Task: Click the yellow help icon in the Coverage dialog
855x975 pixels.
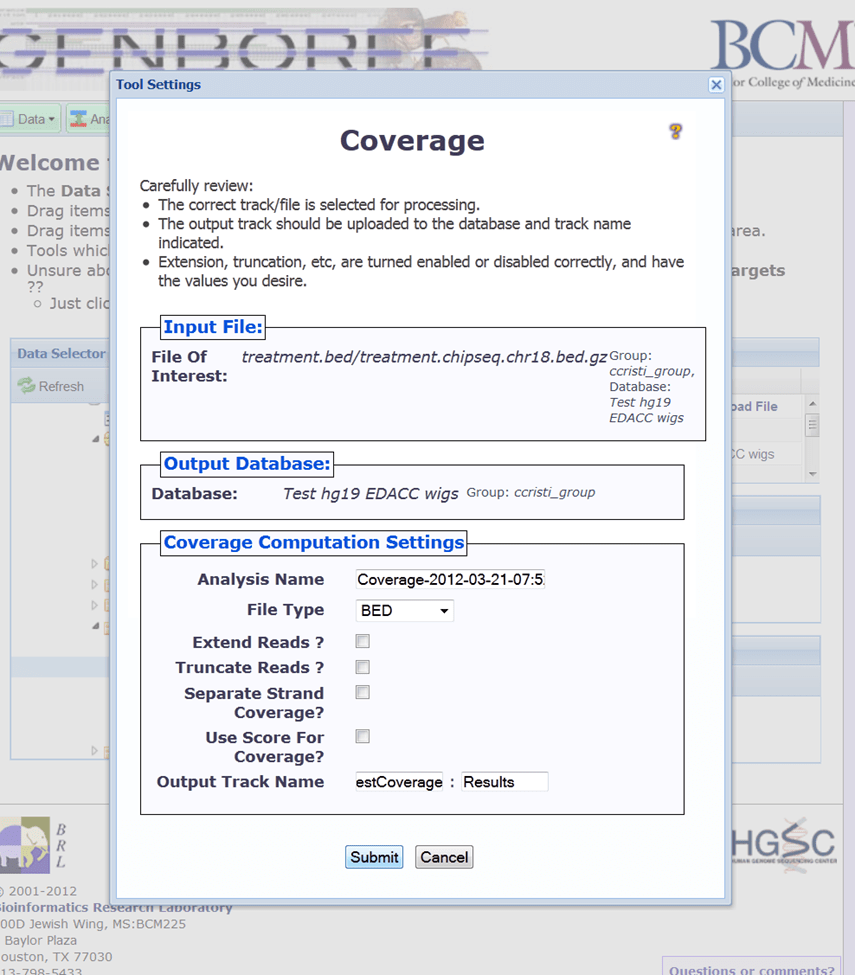Action: pos(675,132)
